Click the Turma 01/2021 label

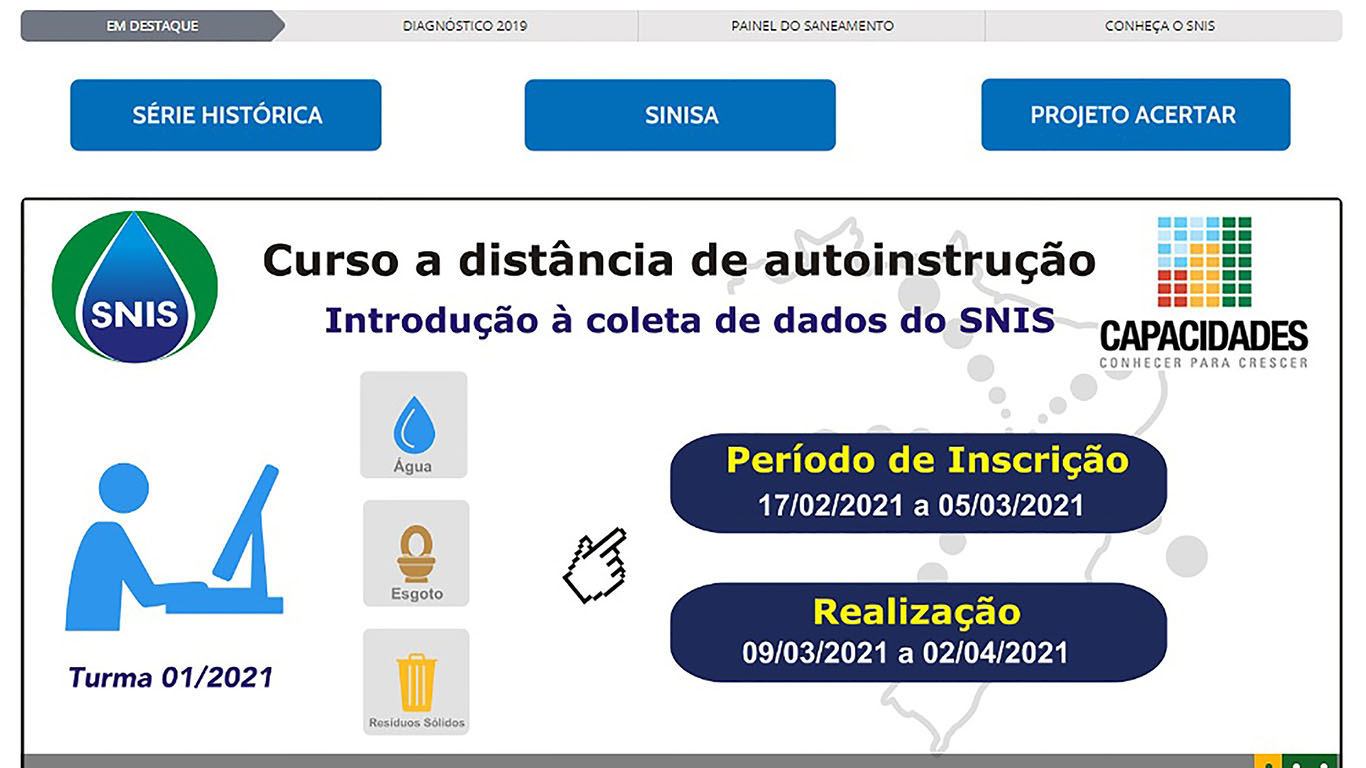click(171, 678)
